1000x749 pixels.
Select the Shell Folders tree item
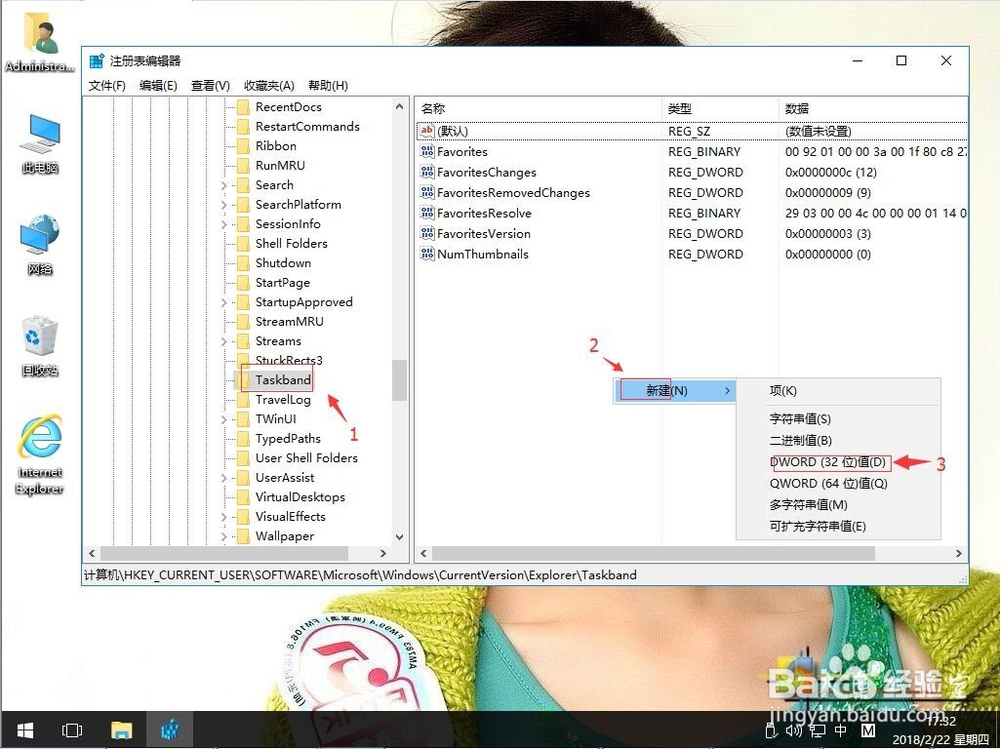click(x=291, y=243)
